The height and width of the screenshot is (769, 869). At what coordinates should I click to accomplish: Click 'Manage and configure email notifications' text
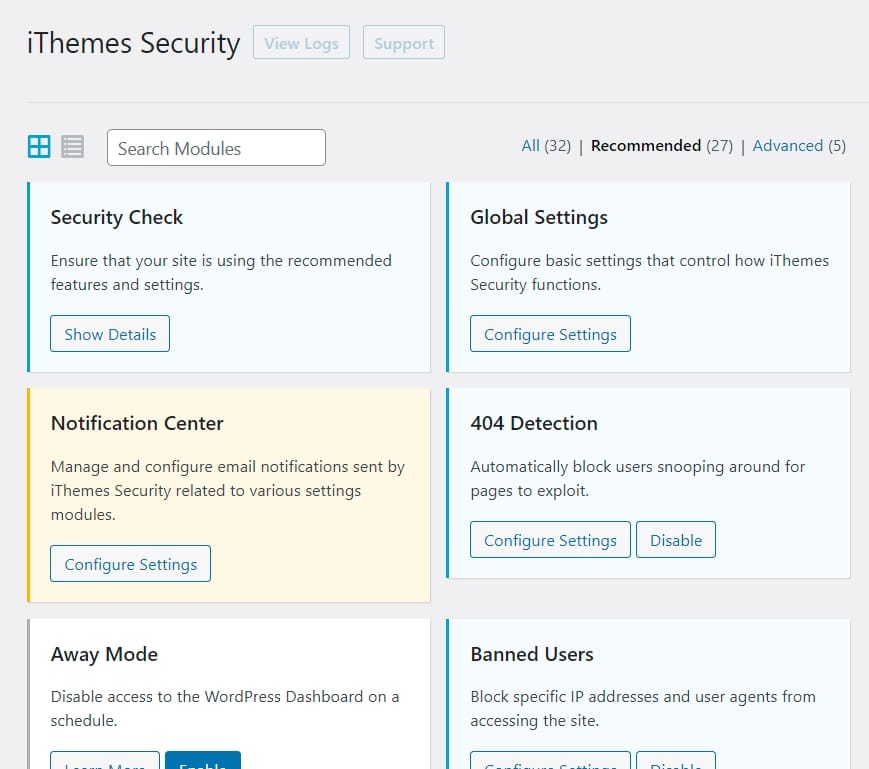point(227,490)
